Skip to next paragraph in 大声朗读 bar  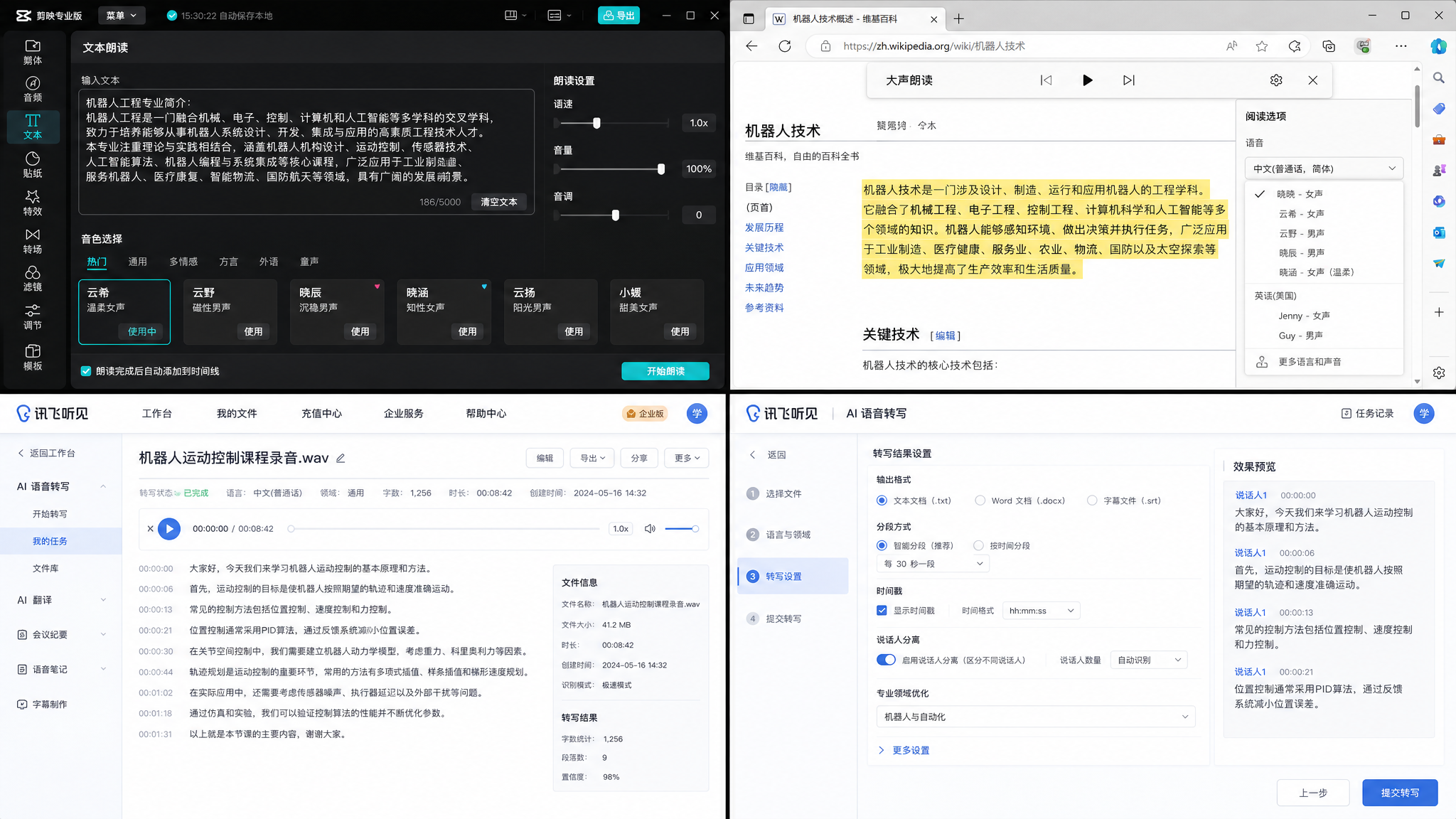pyautogui.click(x=1129, y=80)
